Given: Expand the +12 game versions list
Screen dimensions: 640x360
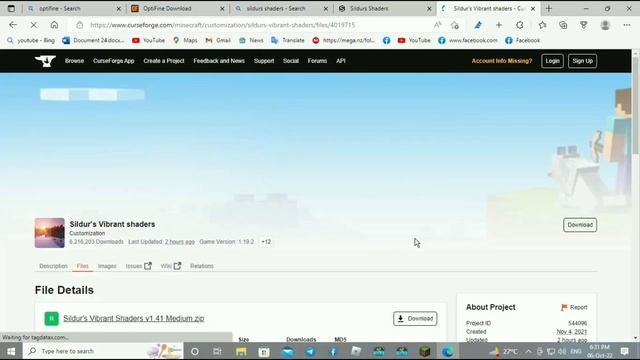Looking at the screenshot, I should click(266, 242).
